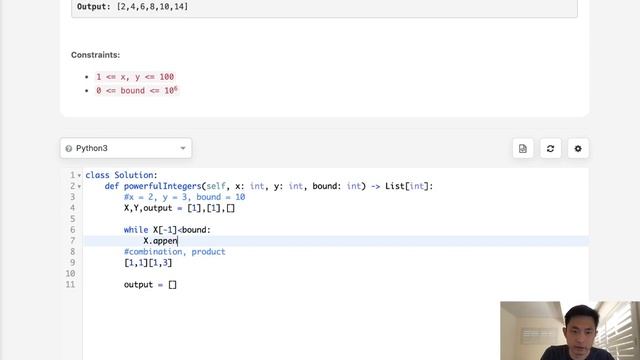Click line number 5 in the gutter

point(72,219)
